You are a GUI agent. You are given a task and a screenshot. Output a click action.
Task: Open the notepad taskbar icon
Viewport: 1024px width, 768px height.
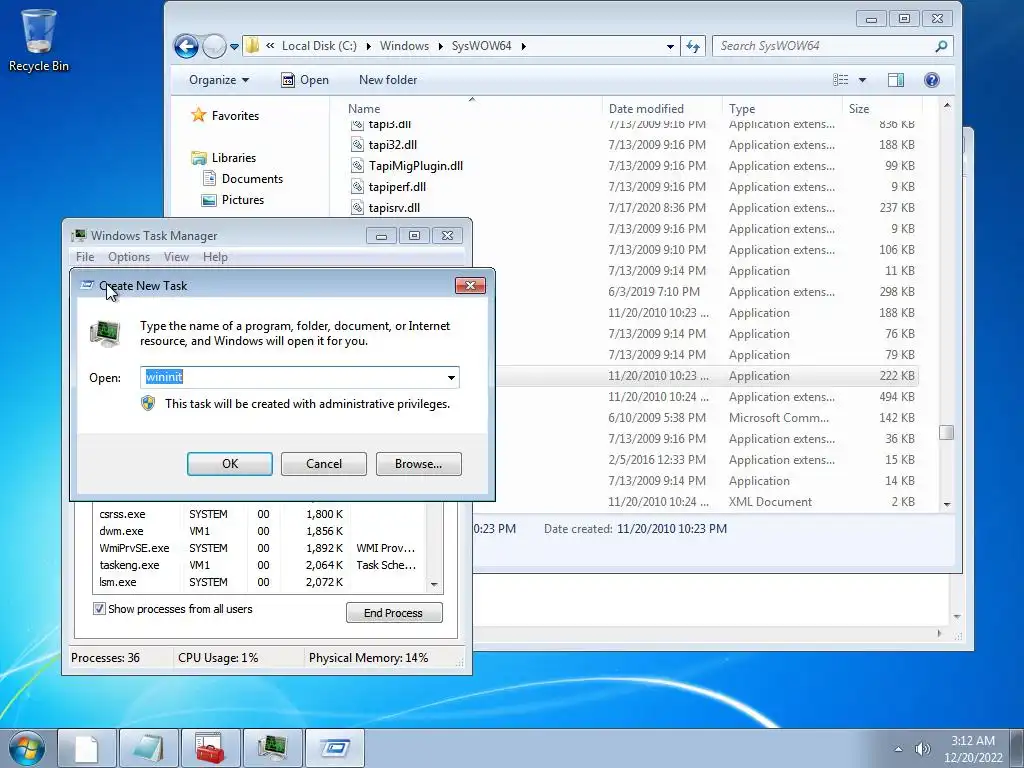[x=148, y=748]
